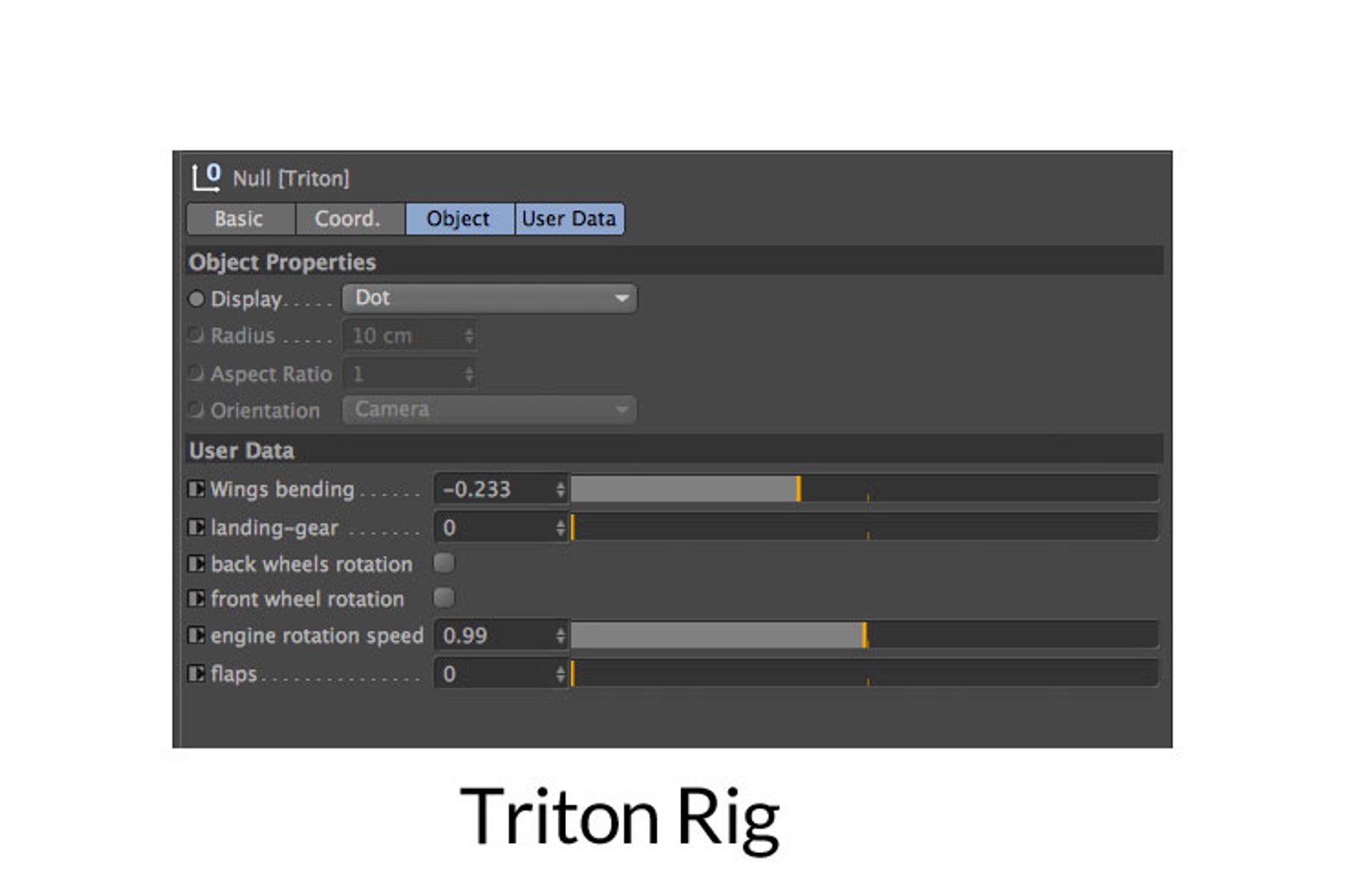Click the engine rotation speed slider bar
Viewport: 1346px width, 896px height.
[864, 635]
